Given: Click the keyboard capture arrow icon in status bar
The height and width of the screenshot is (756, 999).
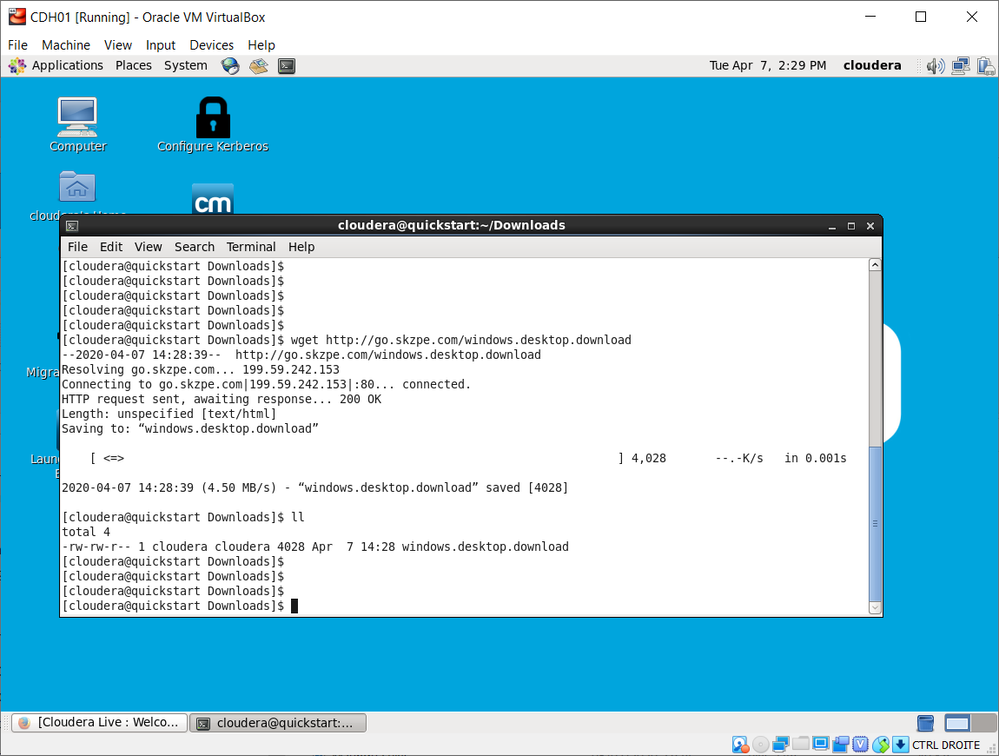Looking at the screenshot, I should point(900,744).
